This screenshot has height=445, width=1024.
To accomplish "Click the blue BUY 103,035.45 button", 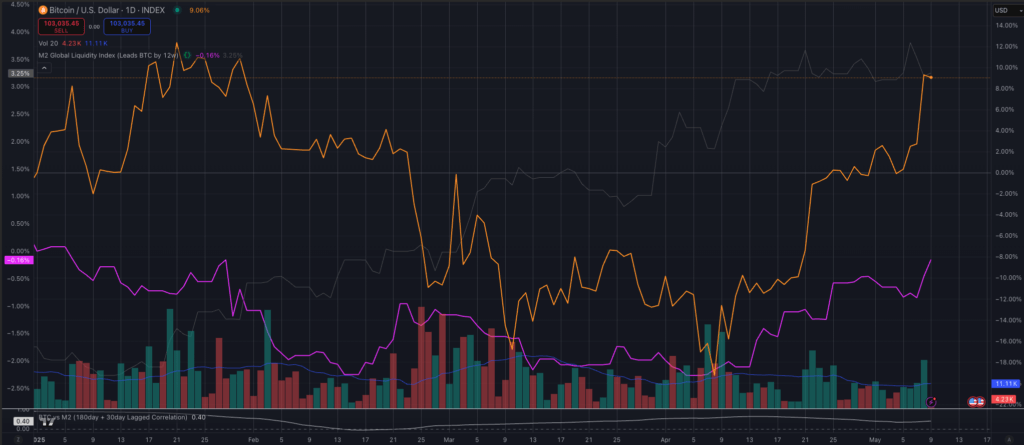I will (x=127, y=26).
